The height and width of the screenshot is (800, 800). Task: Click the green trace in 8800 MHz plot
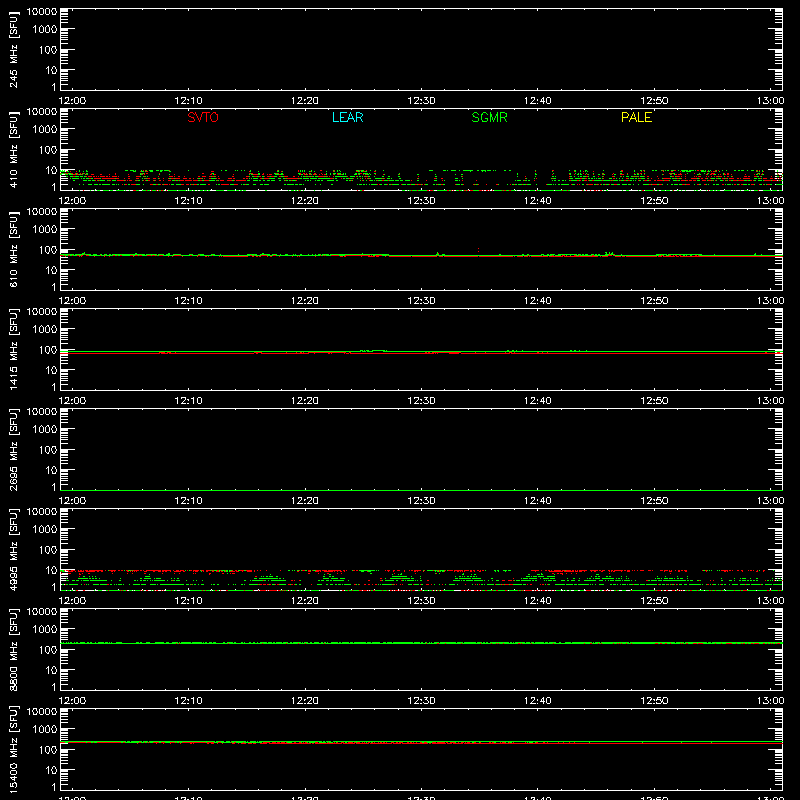click(x=421, y=643)
